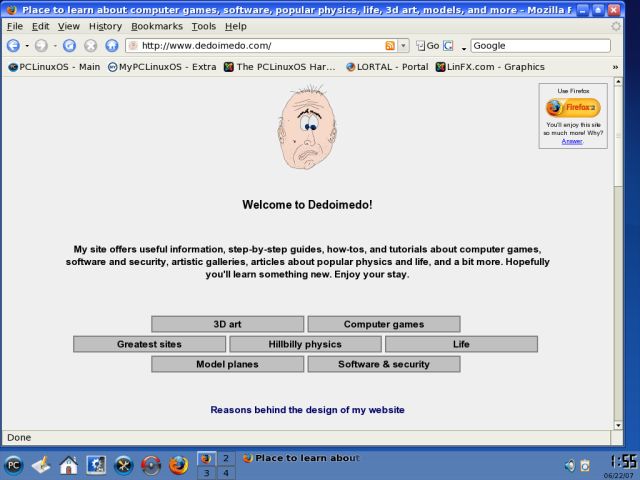
Task: Launch the wrench tools icon in panel
Action: pos(124,465)
